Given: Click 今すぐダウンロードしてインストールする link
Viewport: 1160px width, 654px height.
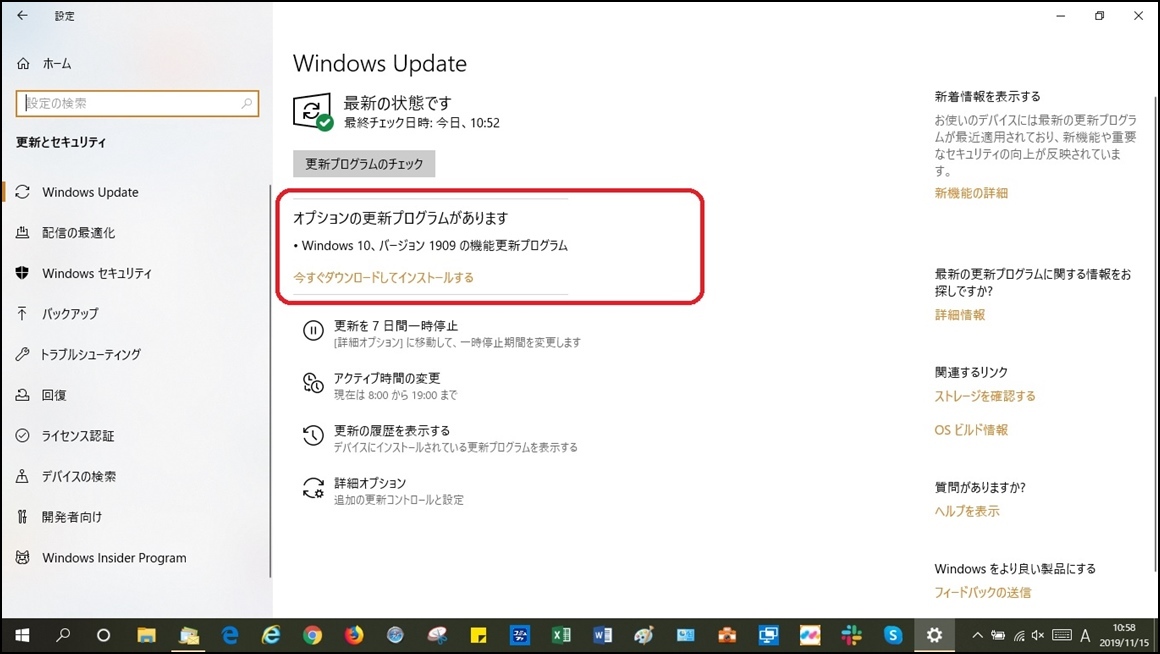Looking at the screenshot, I should coord(383,277).
